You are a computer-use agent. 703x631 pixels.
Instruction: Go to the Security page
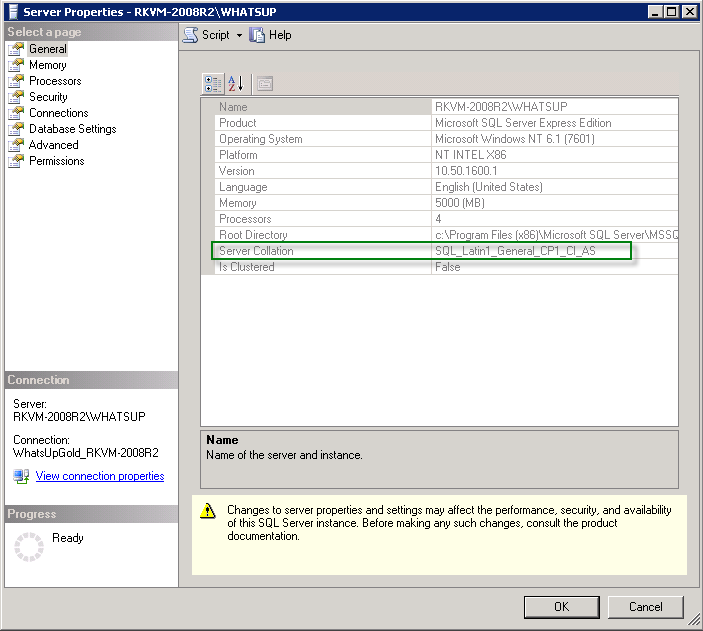48,97
